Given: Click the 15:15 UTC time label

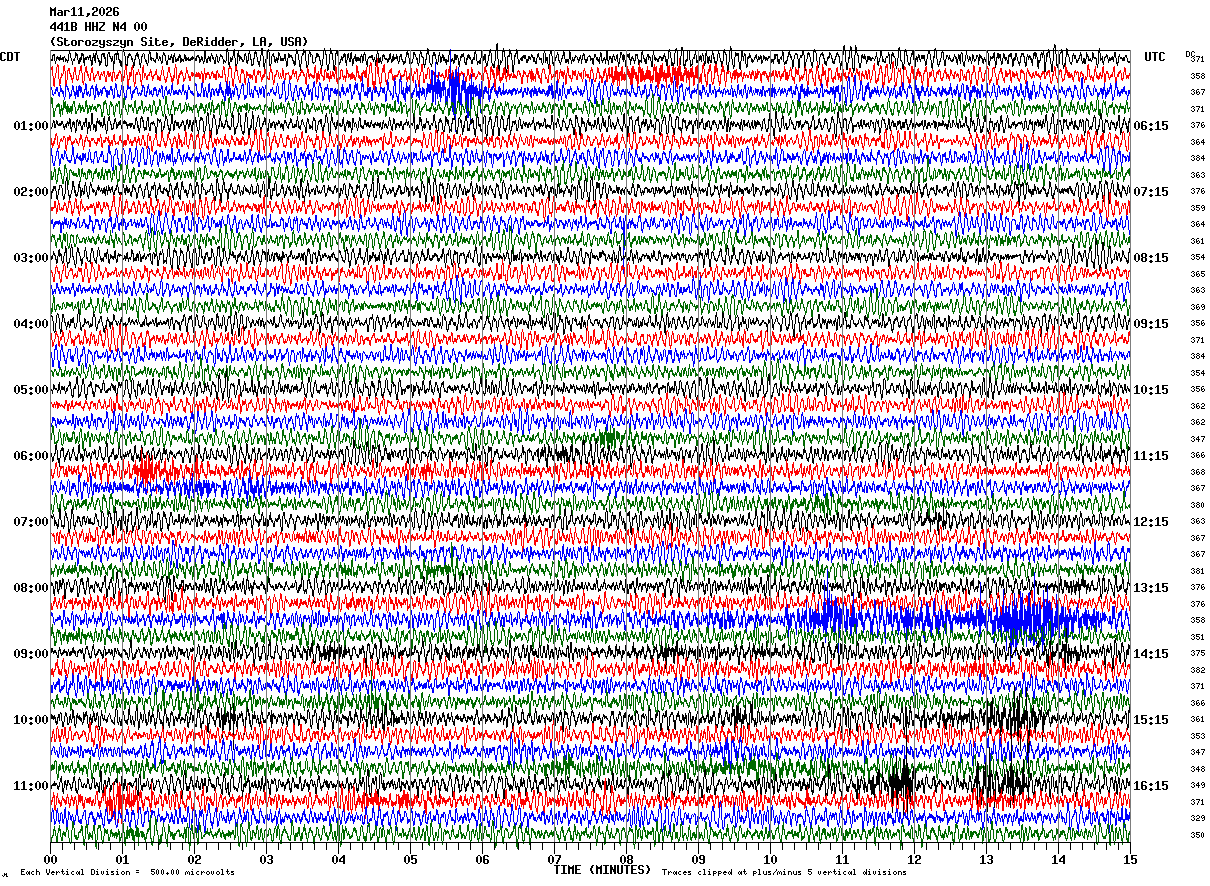Looking at the screenshot, I should [1151, 720].
